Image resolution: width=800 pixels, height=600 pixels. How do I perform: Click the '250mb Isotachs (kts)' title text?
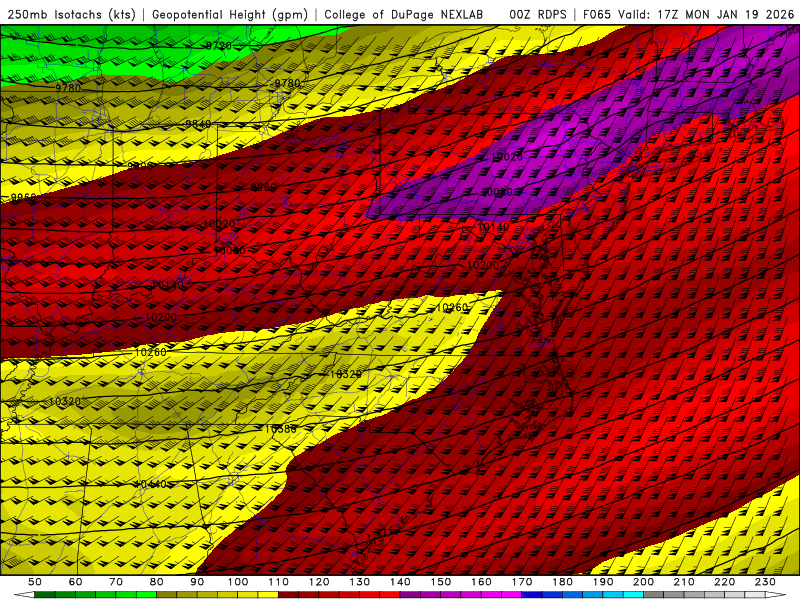[x=71, y=15]
